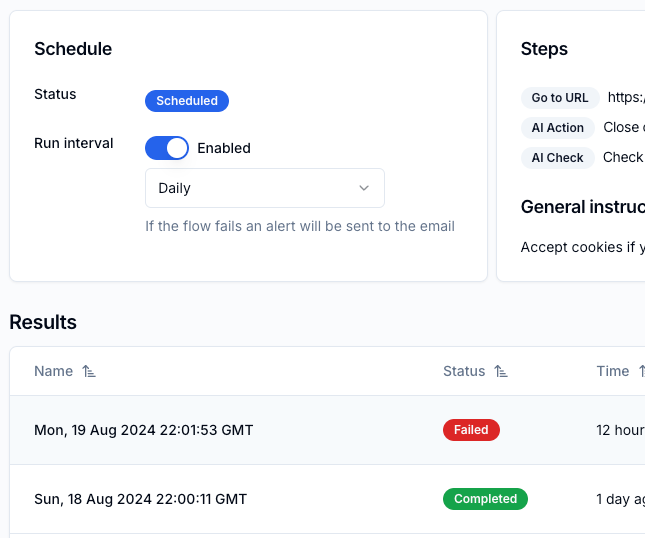Click the AI Check step tag
The height and width of the screenshot is (538, 645).
(x=557, y=158)
